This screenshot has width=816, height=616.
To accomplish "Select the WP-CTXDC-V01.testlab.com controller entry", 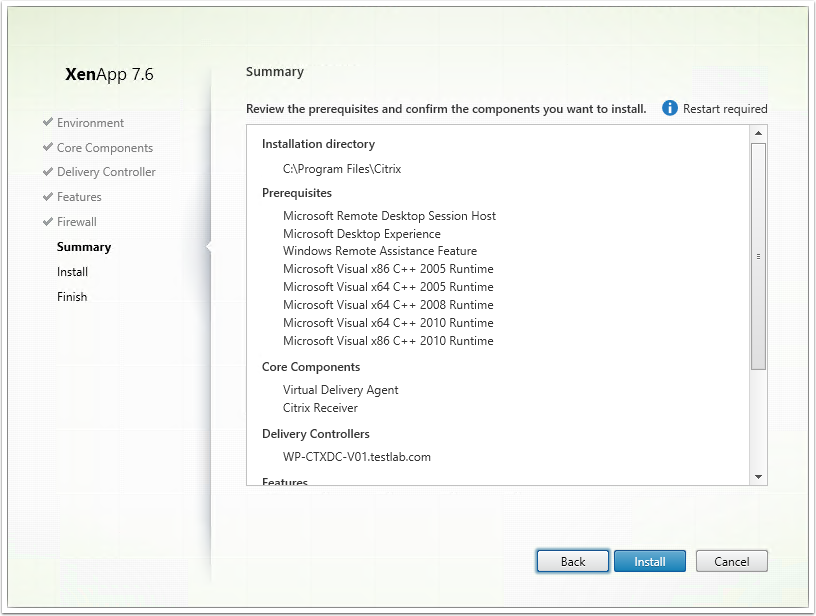I will [356, 457].
